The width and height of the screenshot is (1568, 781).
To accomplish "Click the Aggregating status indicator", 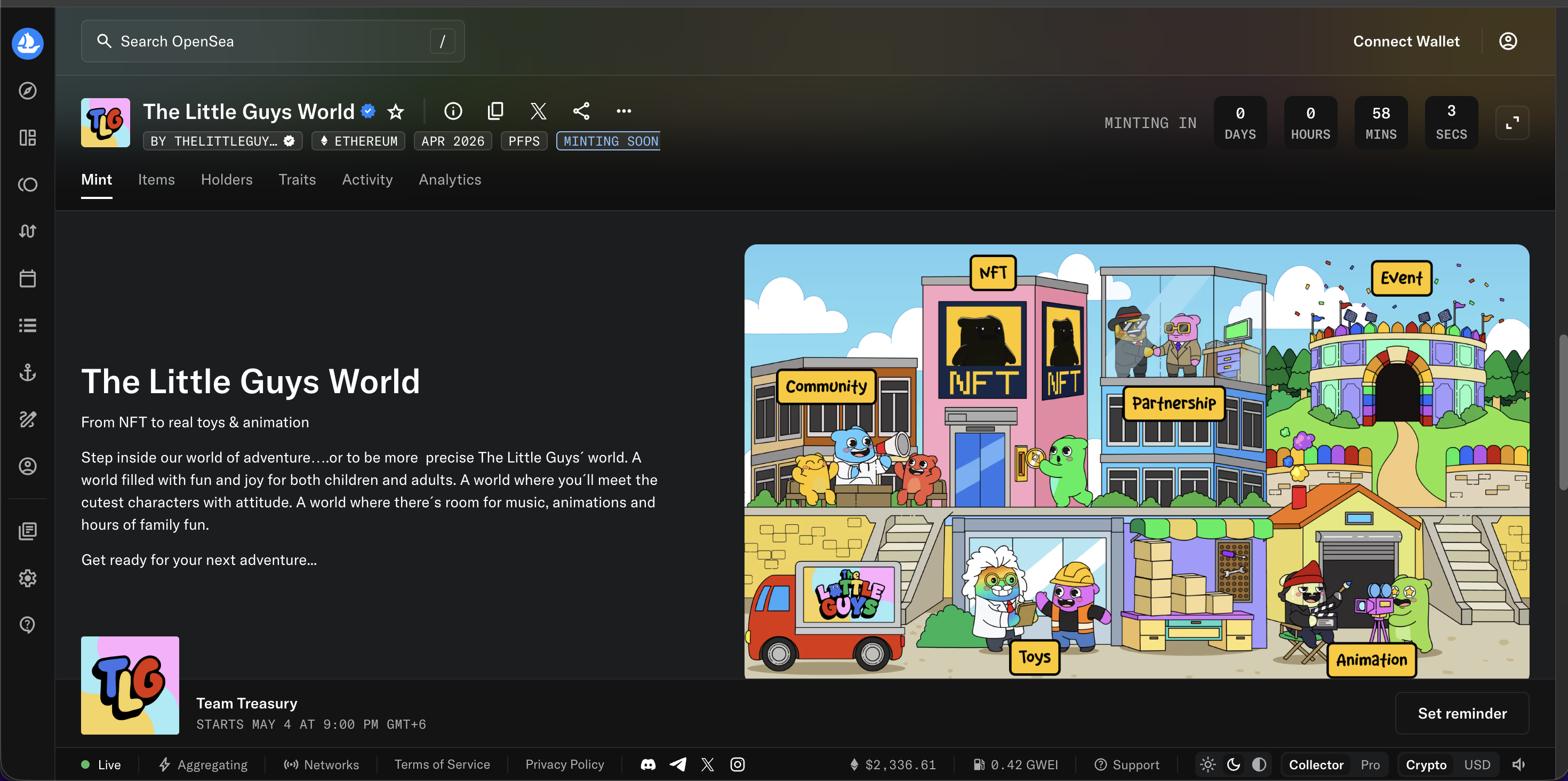I will pyautogui.click(x=203, y=764).
